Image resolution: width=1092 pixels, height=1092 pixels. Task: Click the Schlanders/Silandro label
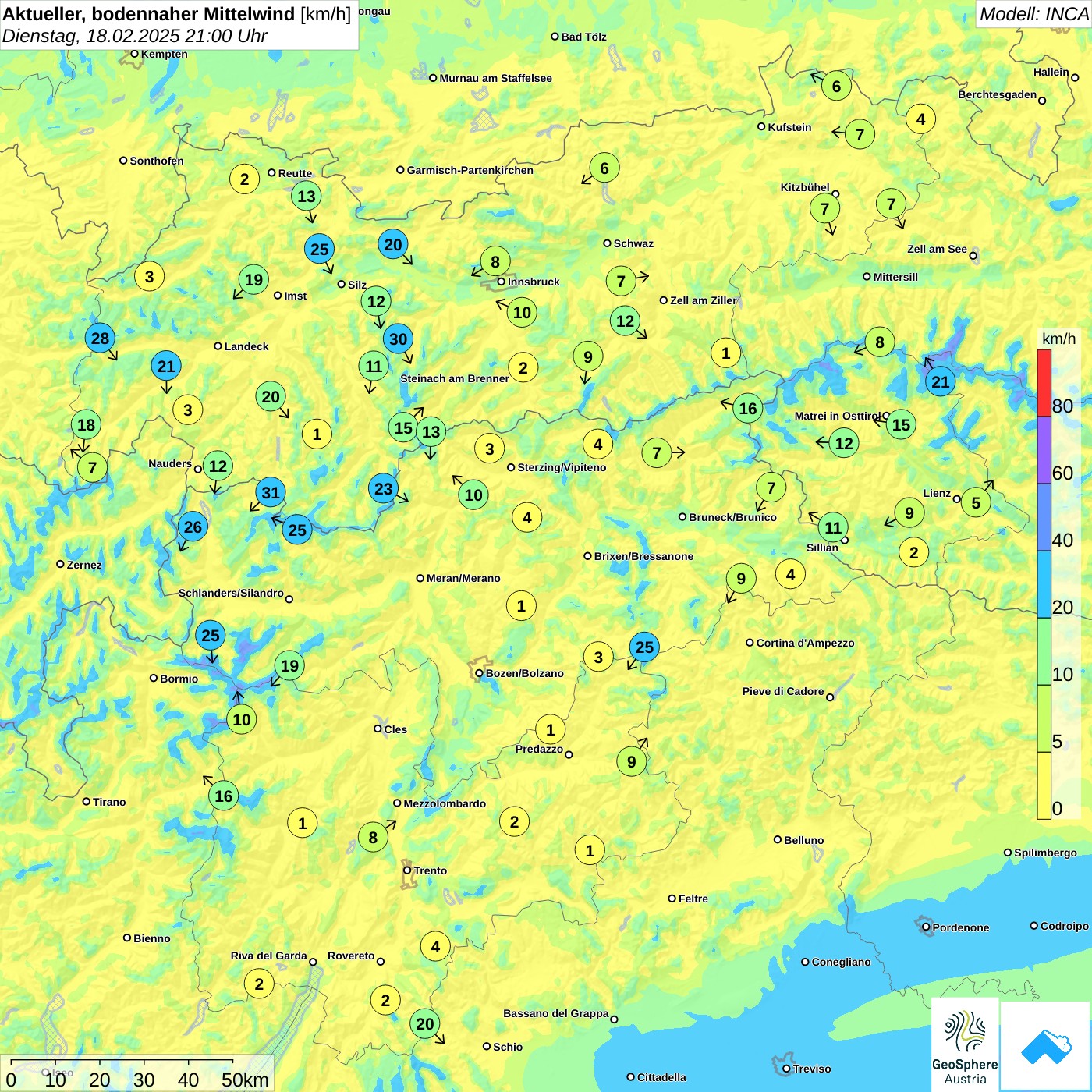coord(231,593)
